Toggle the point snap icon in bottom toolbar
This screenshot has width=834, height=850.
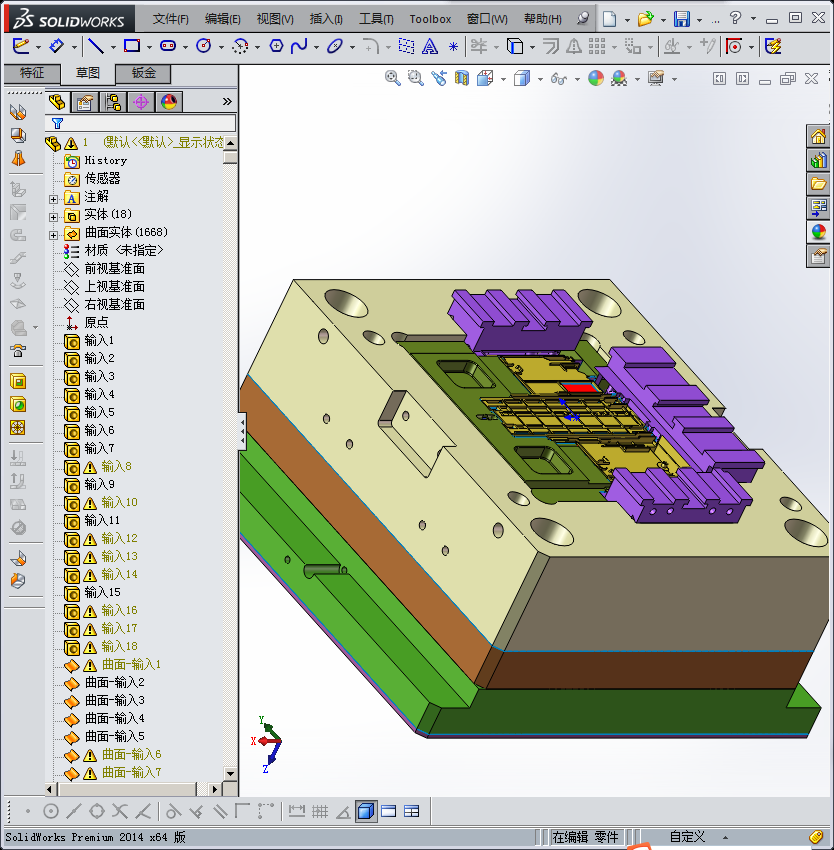point(28,811)
